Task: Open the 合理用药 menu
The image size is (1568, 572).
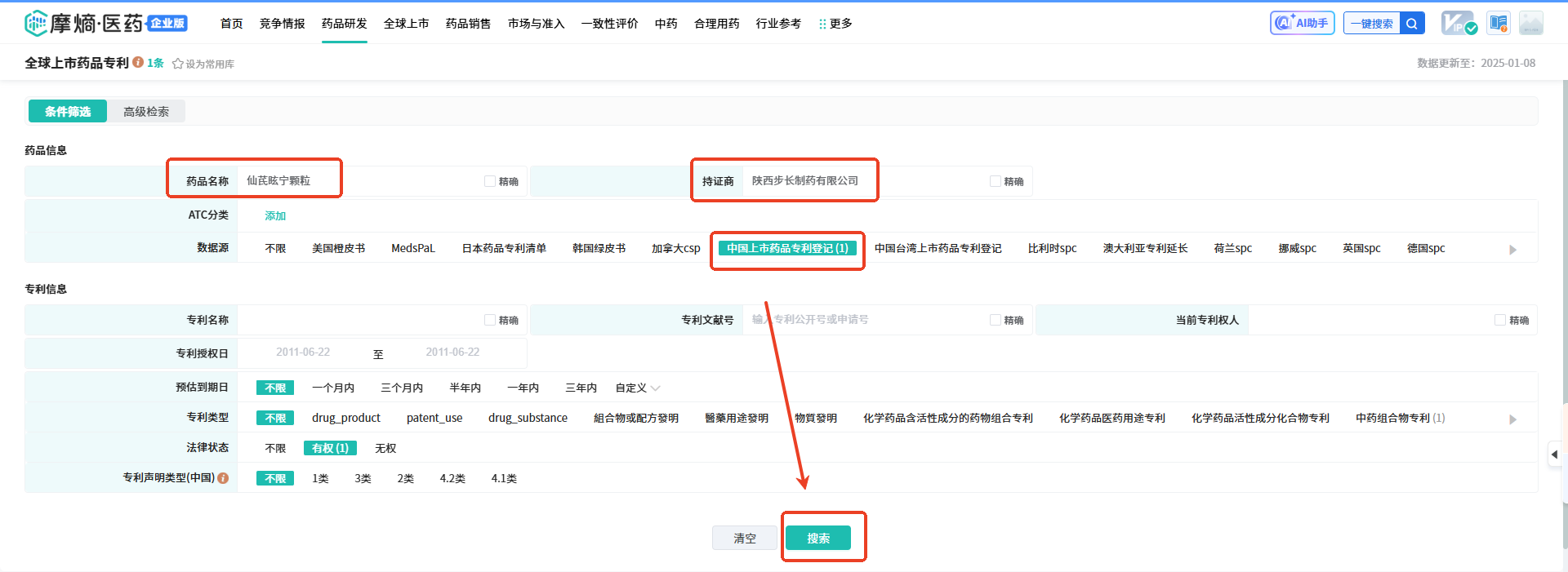Action: click(x=717, y=24)
